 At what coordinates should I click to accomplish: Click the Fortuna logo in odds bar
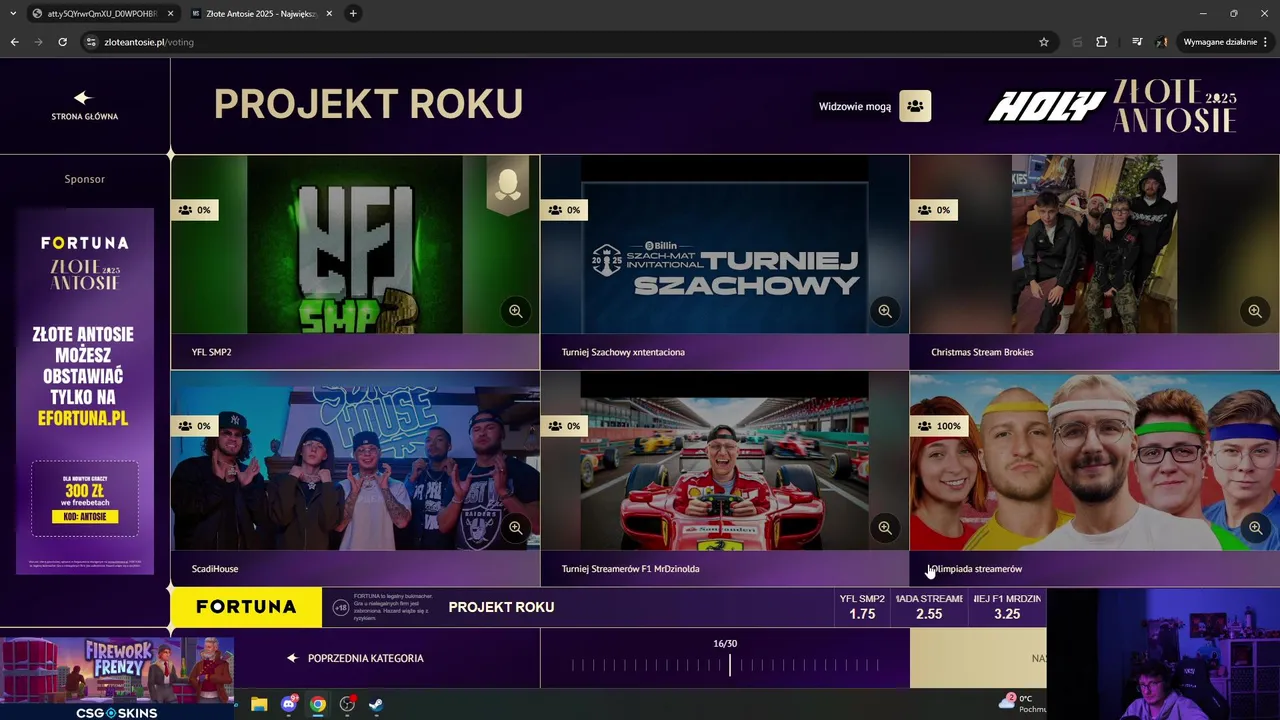tap(246, 607)
